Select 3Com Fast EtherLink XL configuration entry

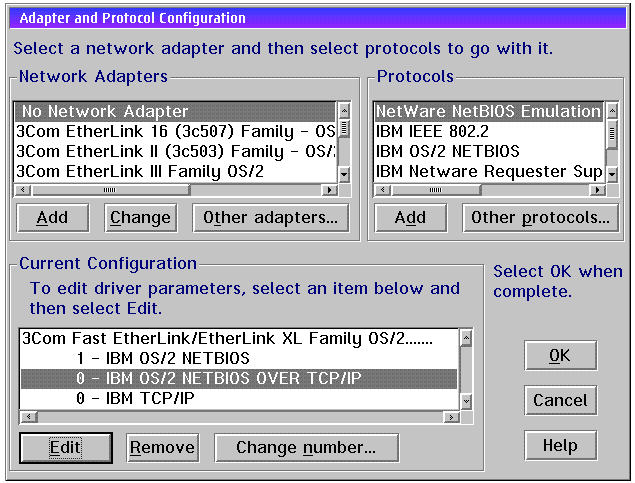point(226,338)
